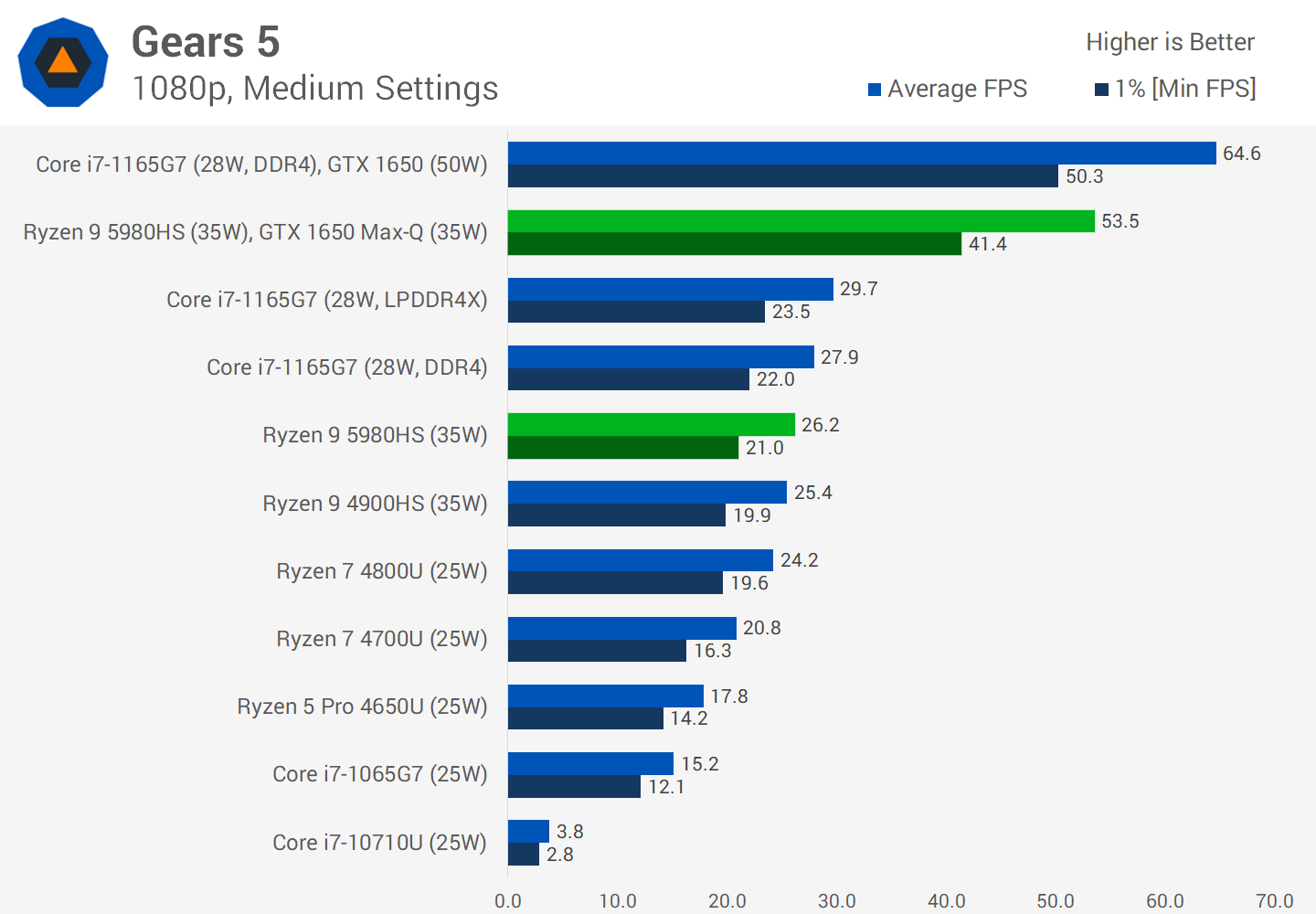Viewport: 1316px width, 914px height.
Task: Click the 10.0 x-axis tick label
Action: pyautogui.click(x=618, y=900)
